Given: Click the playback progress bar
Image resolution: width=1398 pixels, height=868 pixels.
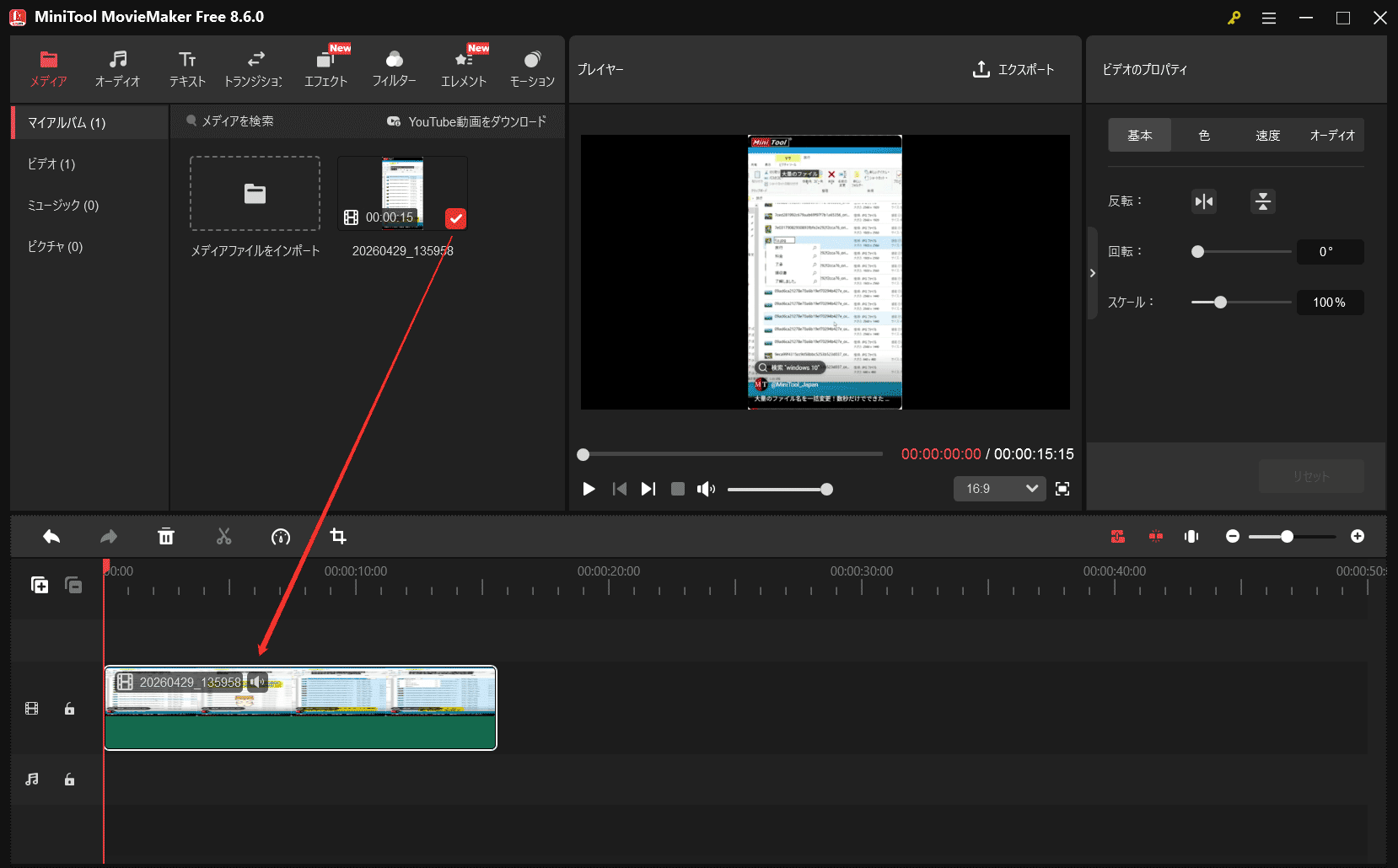Looking at the screenshot, I should pyautogui.click(x=730, y=454).
